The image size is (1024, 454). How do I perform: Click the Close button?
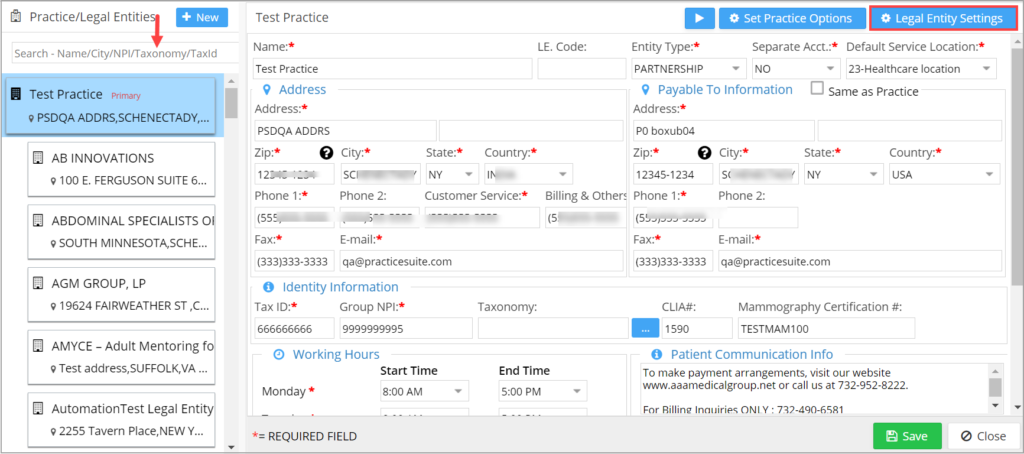click(982, 436)
